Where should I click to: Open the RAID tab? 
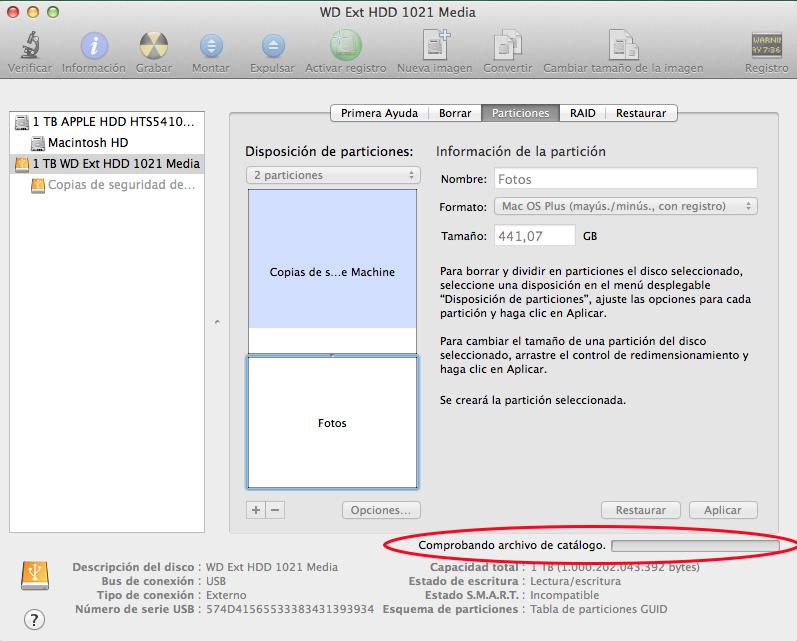coord(582,113)
